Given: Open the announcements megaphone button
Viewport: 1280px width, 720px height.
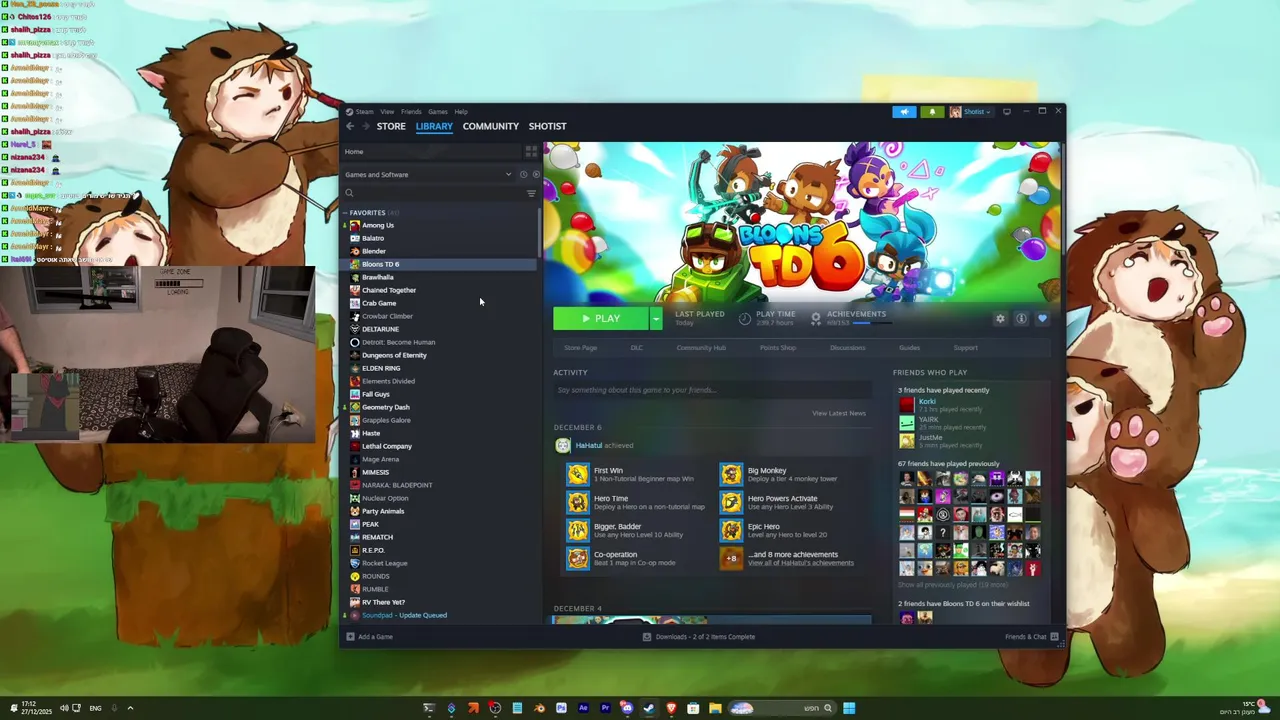Looking at the screenshot, I should [904, 111].
